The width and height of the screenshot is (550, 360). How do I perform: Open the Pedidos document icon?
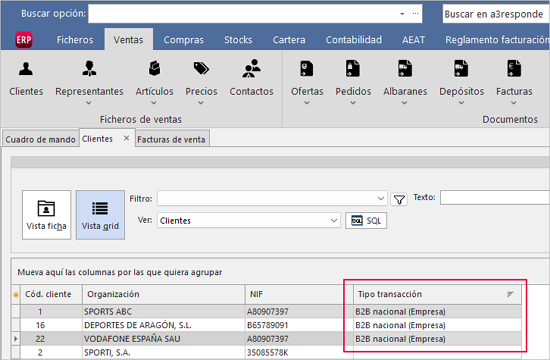click(x=353, y=68)
